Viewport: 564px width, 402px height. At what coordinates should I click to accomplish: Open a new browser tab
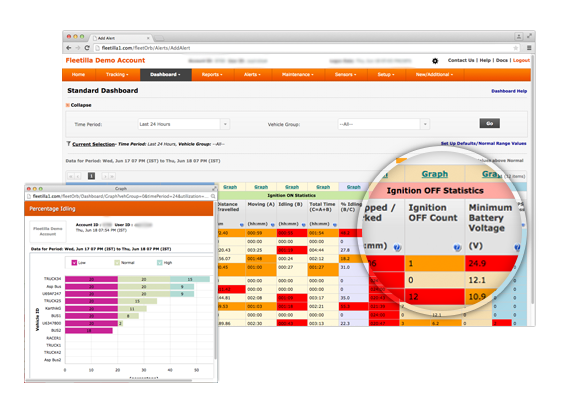(159, 38)
